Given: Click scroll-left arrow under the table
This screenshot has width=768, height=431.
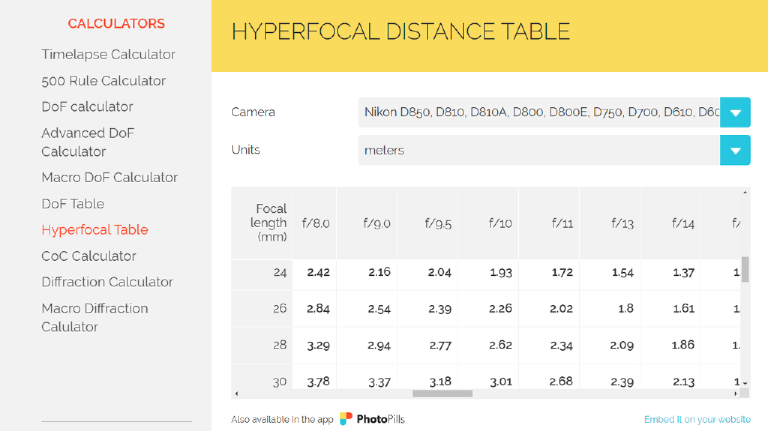Looking at the screenshot, I should pos(236,393).
